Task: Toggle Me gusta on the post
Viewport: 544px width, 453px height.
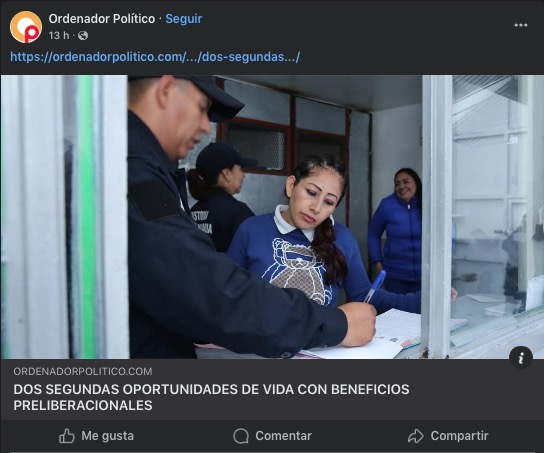Action: pyautogui.click(x=96, y=436)
